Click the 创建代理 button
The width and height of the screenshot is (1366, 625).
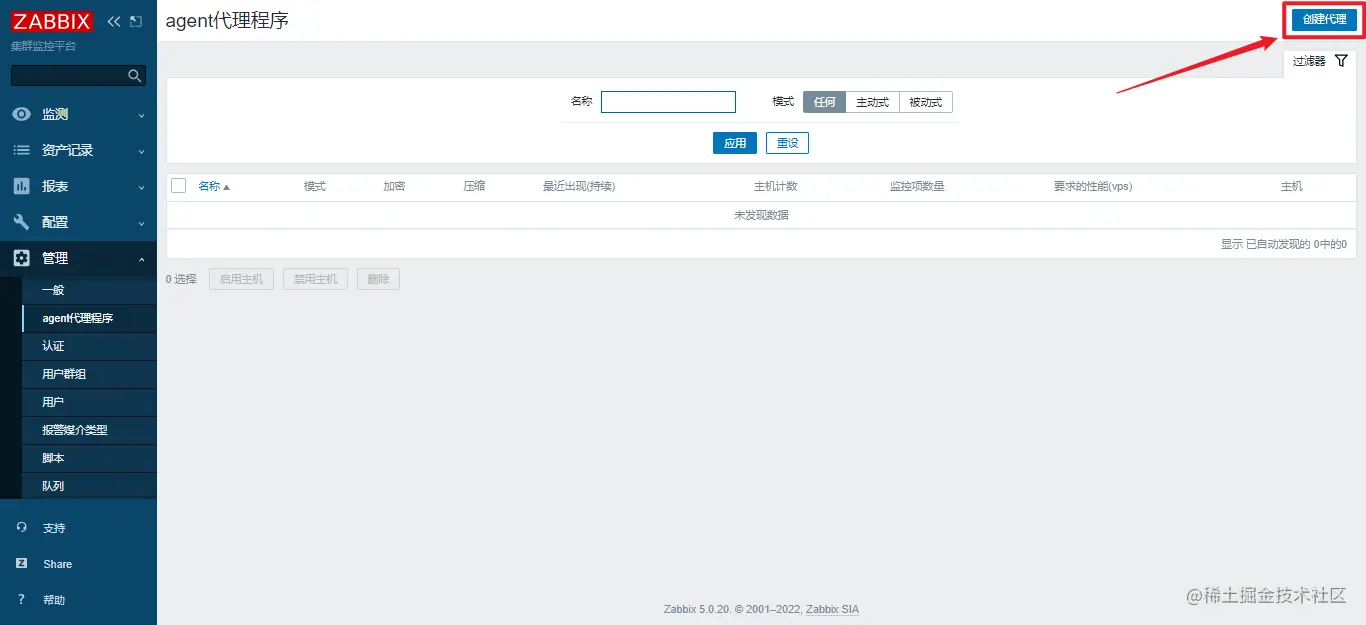point(1324,19)
